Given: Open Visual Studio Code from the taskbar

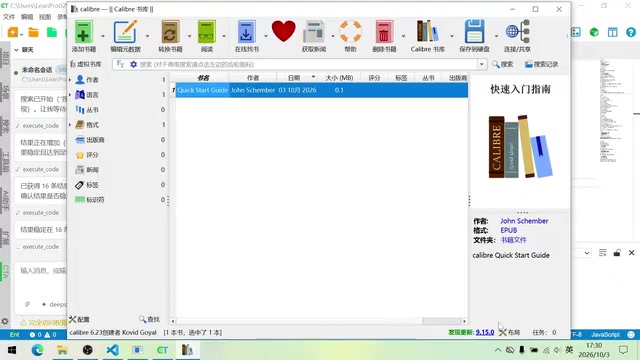Looking at the screenshot, I should tap(113, 350).
